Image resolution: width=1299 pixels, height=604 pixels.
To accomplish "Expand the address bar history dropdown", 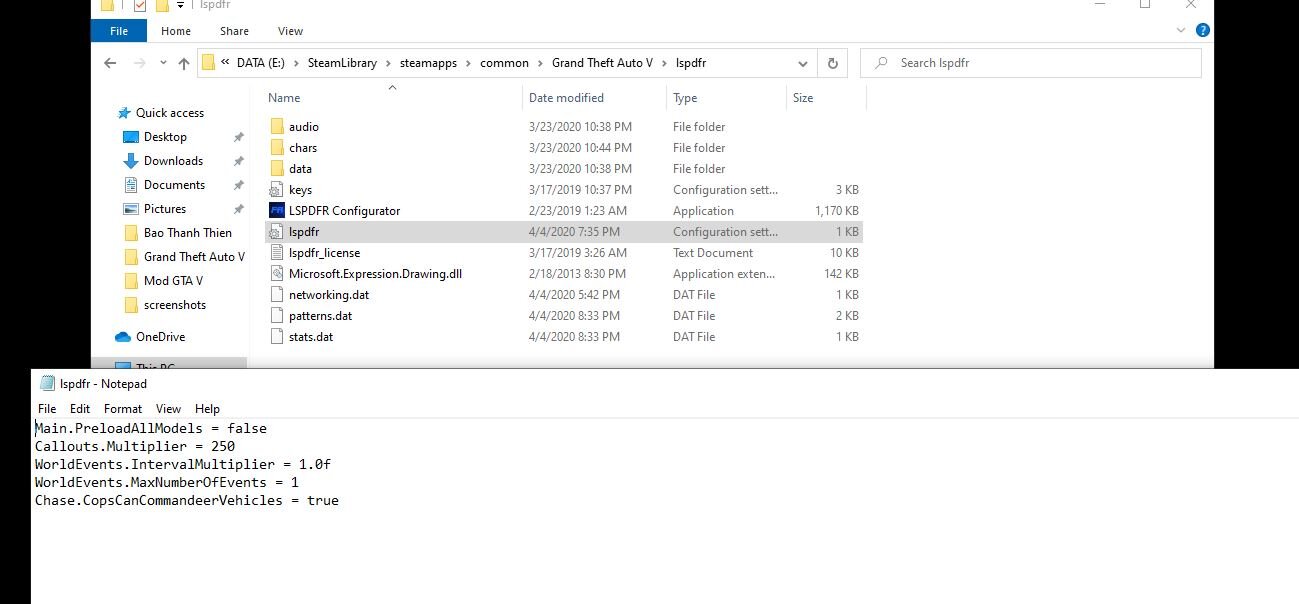I will tap(803, 63).
